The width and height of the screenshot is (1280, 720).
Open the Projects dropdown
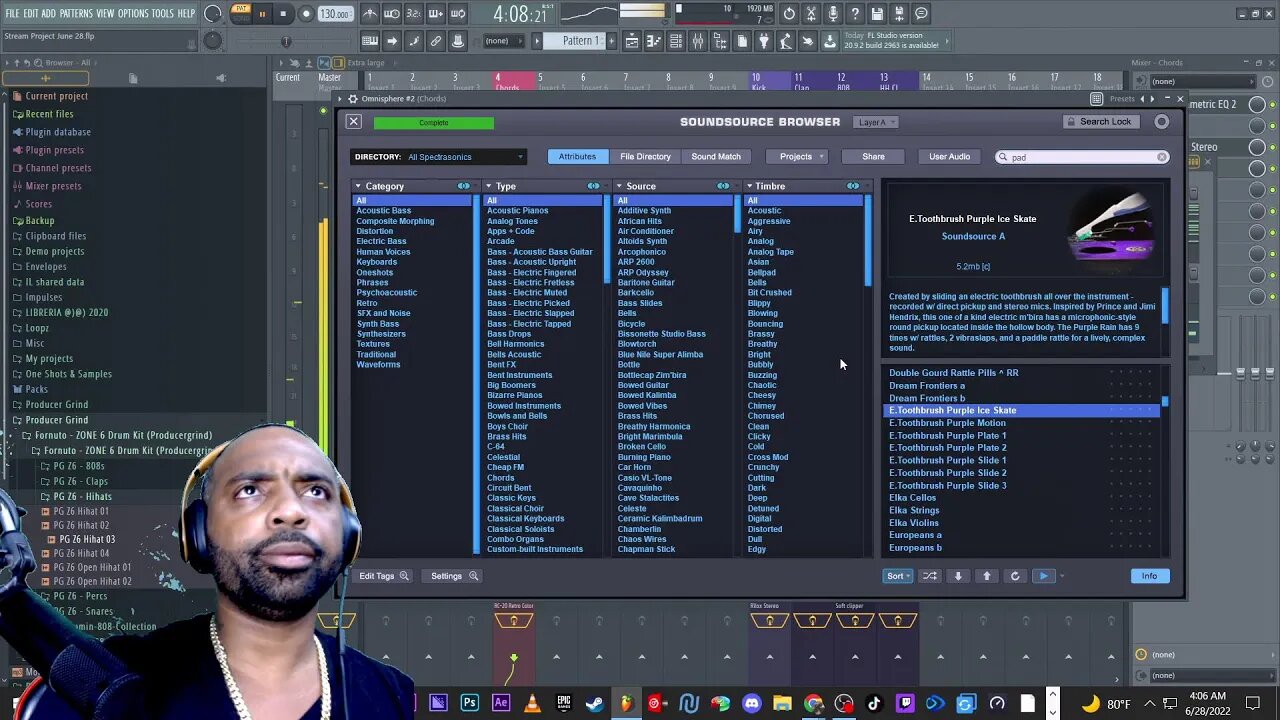click(796, 157)
